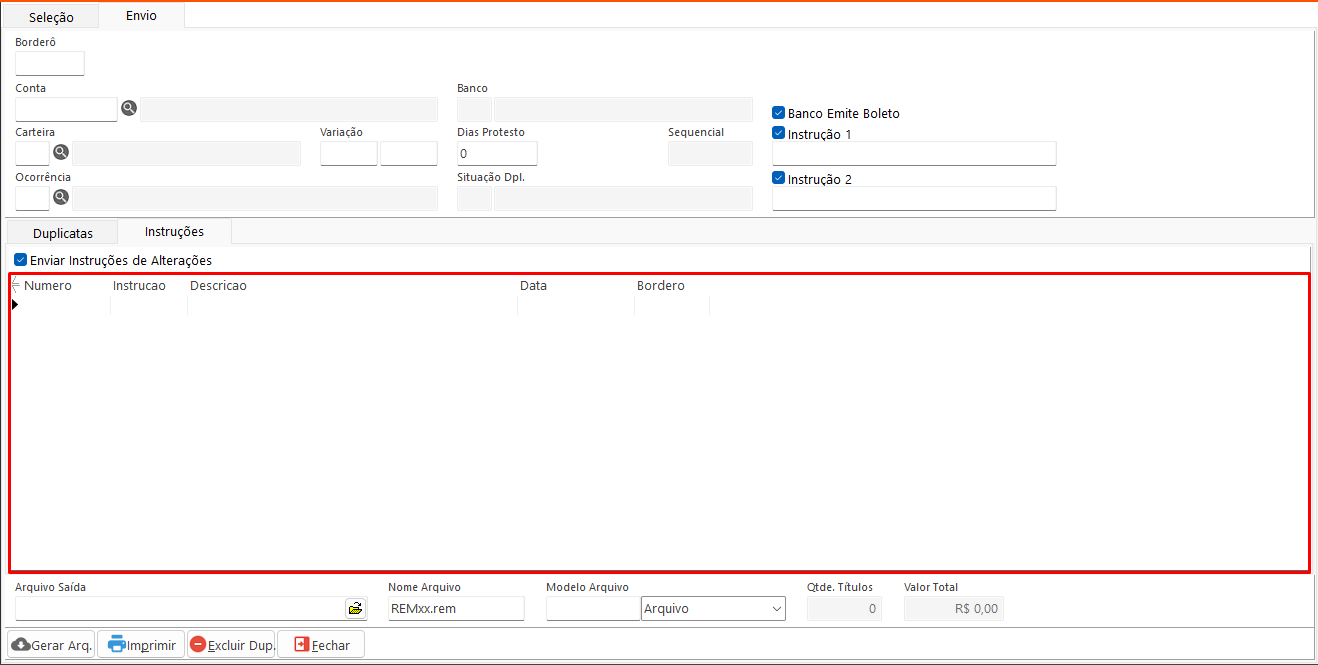Screen dimensions: 1318x665
Task: Toggle the Instrução 1 checkbox
Action: pos(778,133)
